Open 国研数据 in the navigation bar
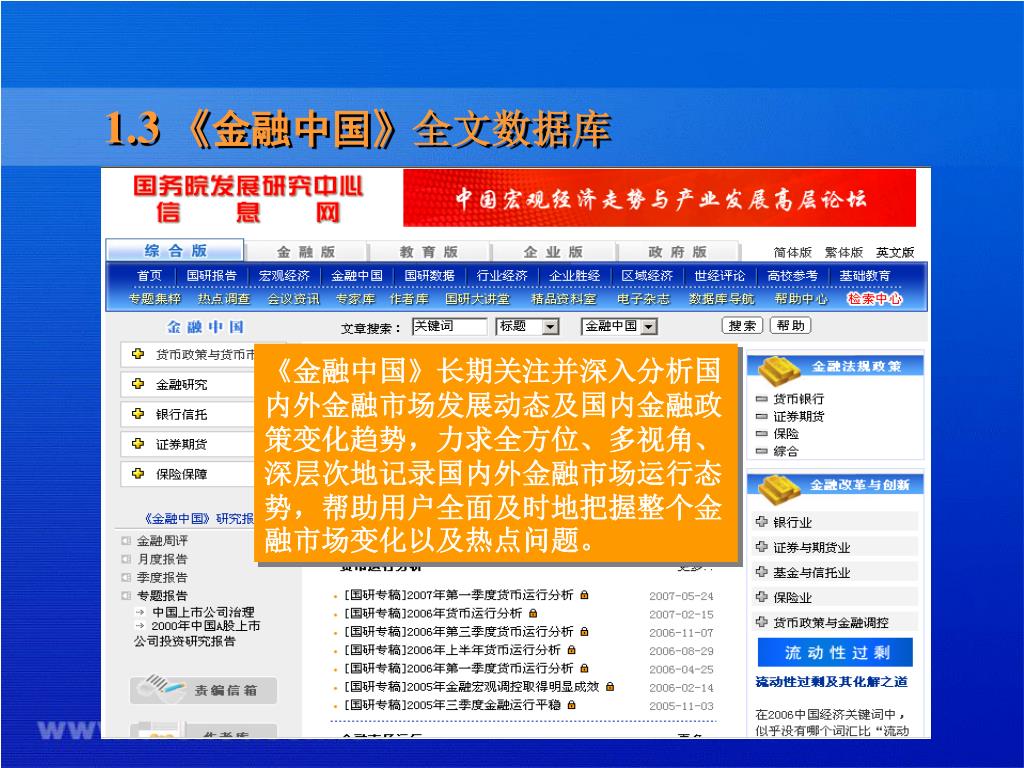 429,276
